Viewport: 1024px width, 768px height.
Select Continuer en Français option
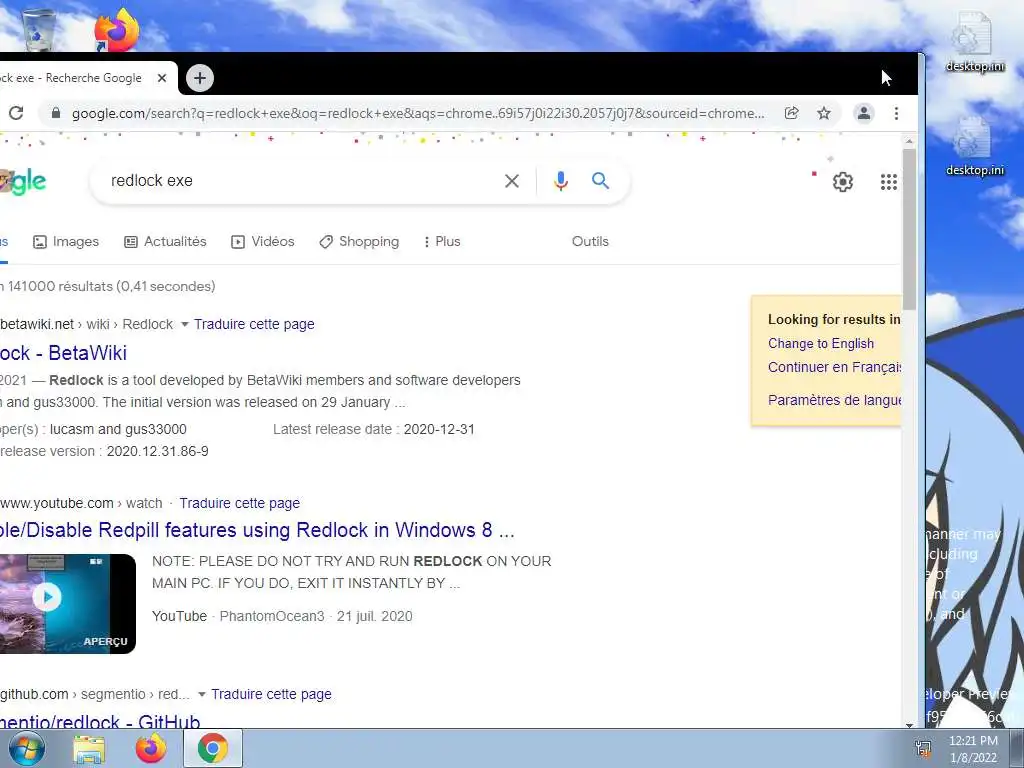pos(835,367)
